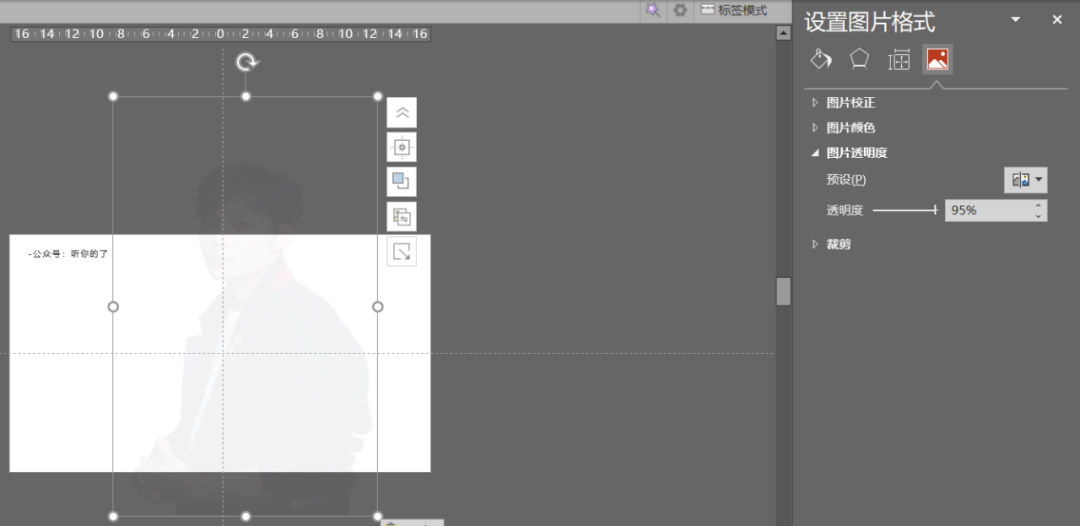The height and width of the screenshot is (526, 1080).
Task: Click the vertical scrollbar up arrow
Action: [x=783, y=32]
